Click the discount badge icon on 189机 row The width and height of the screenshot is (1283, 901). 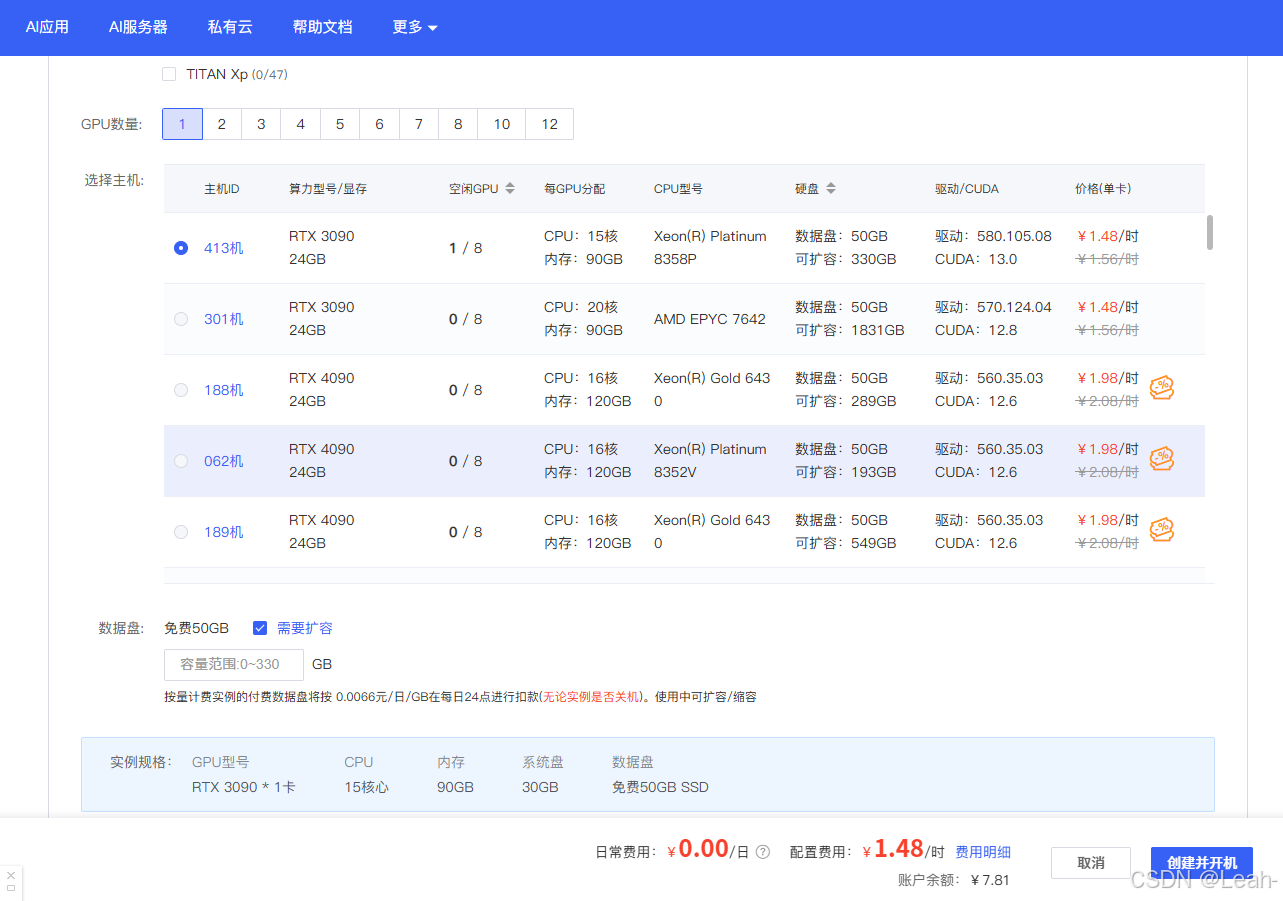[1161, 530]
